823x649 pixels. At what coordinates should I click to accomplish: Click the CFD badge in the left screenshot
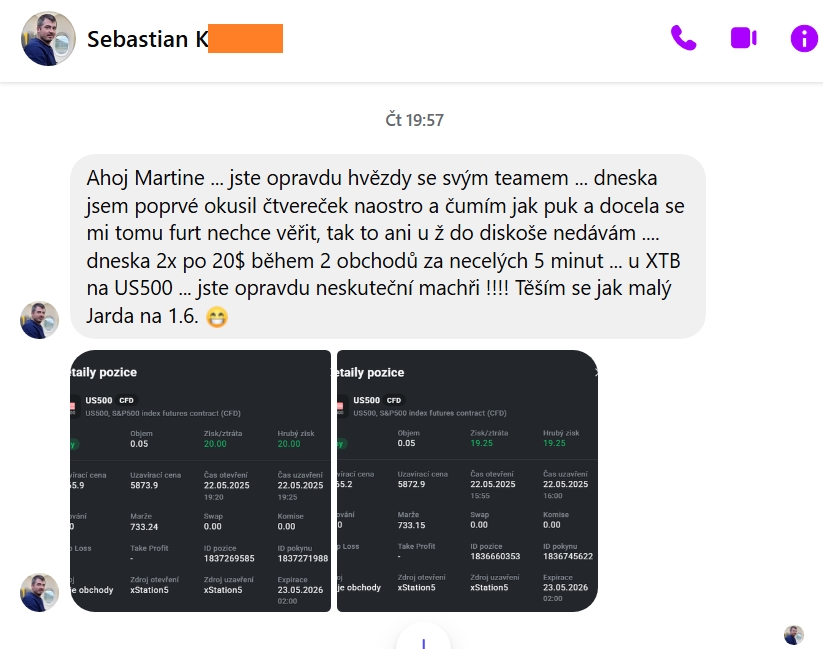[126, 400]
